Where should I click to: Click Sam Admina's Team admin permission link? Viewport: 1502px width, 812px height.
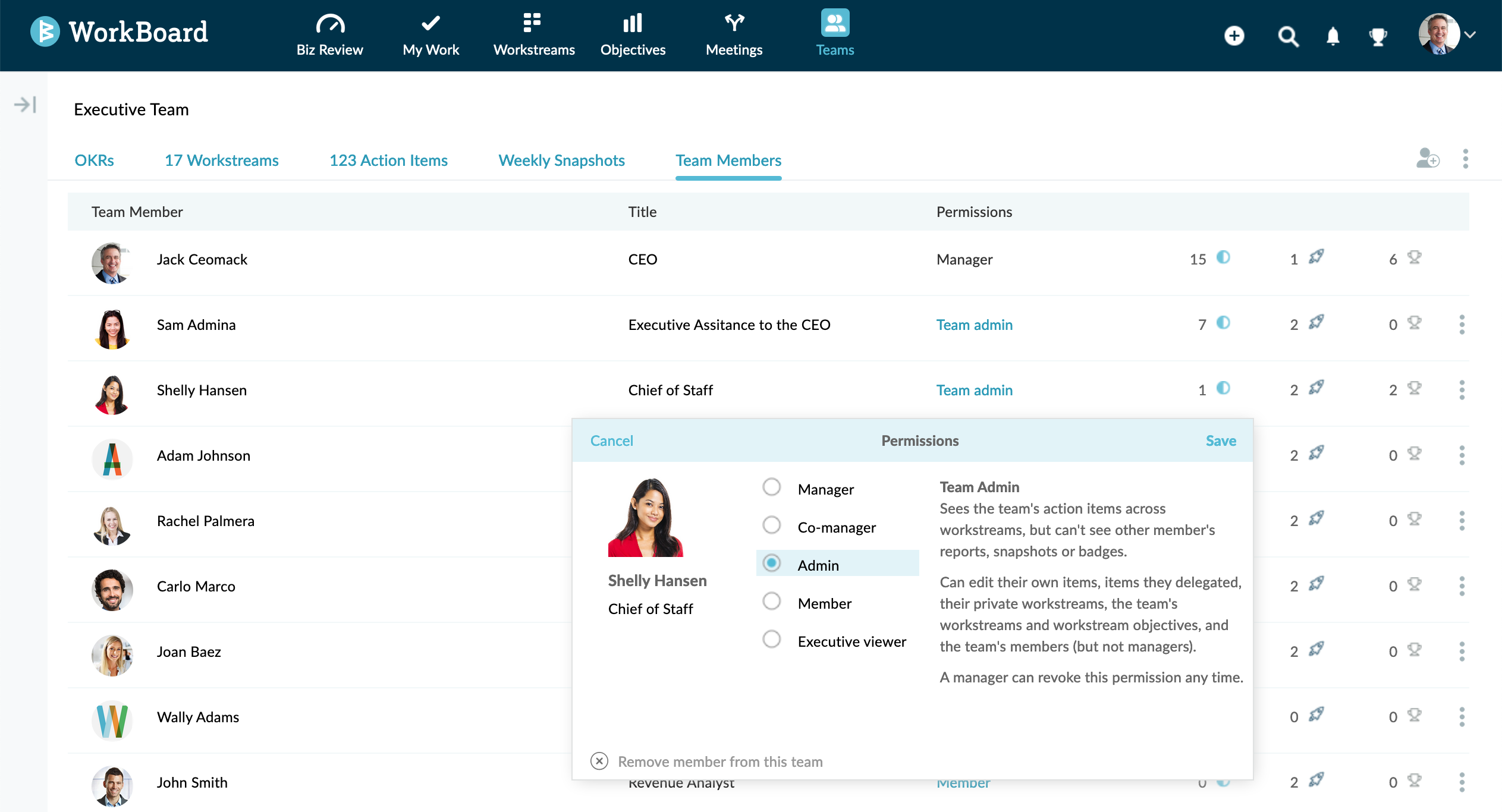pos(974,325)
